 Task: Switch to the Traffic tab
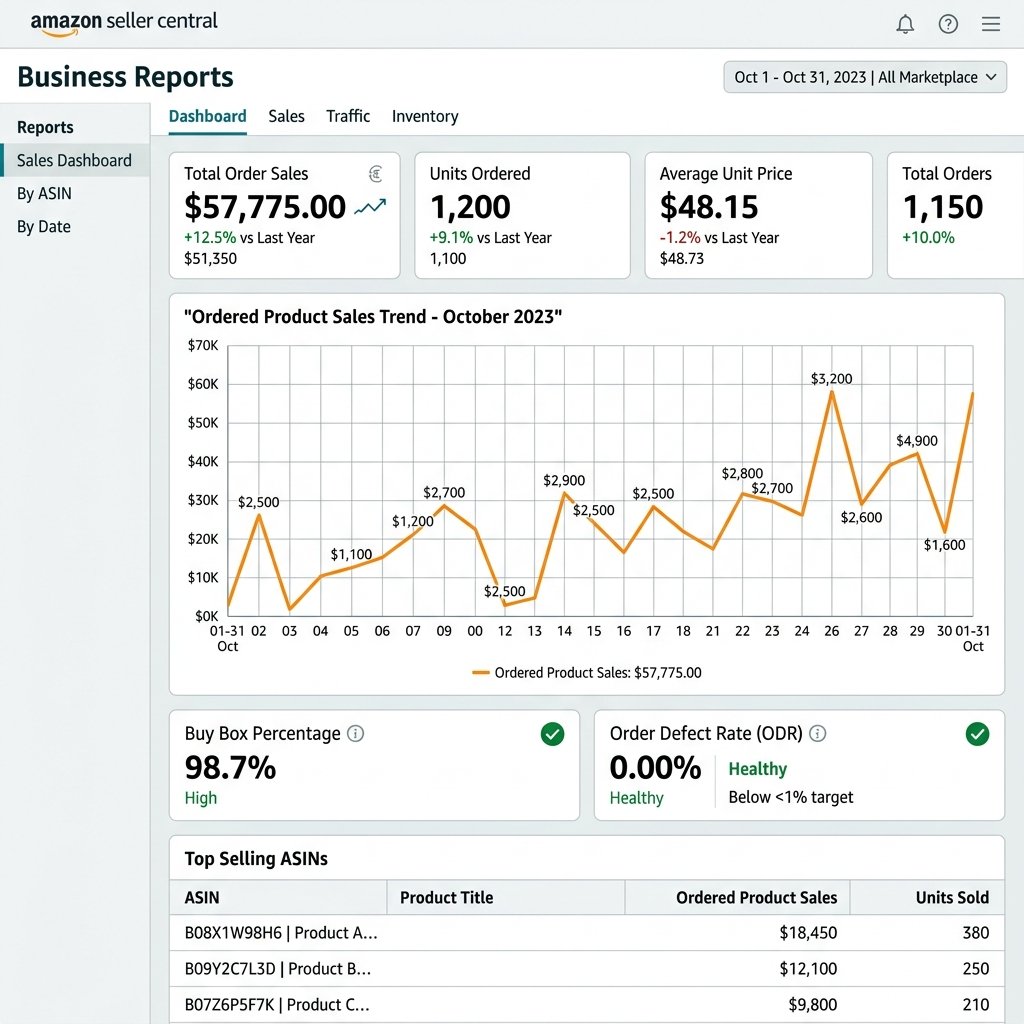pos(348,117)
